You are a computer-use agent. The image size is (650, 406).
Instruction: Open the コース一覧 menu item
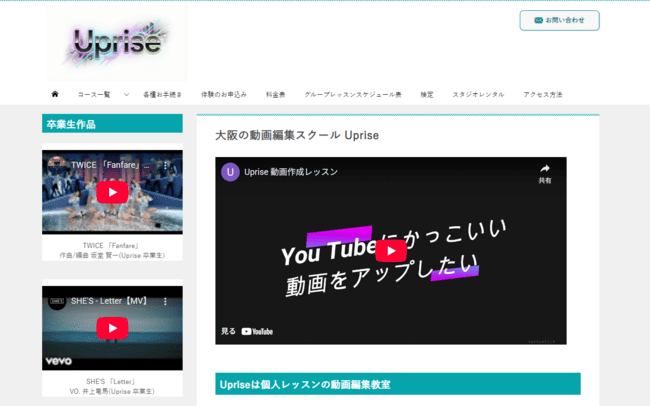(x=94, y=94)
